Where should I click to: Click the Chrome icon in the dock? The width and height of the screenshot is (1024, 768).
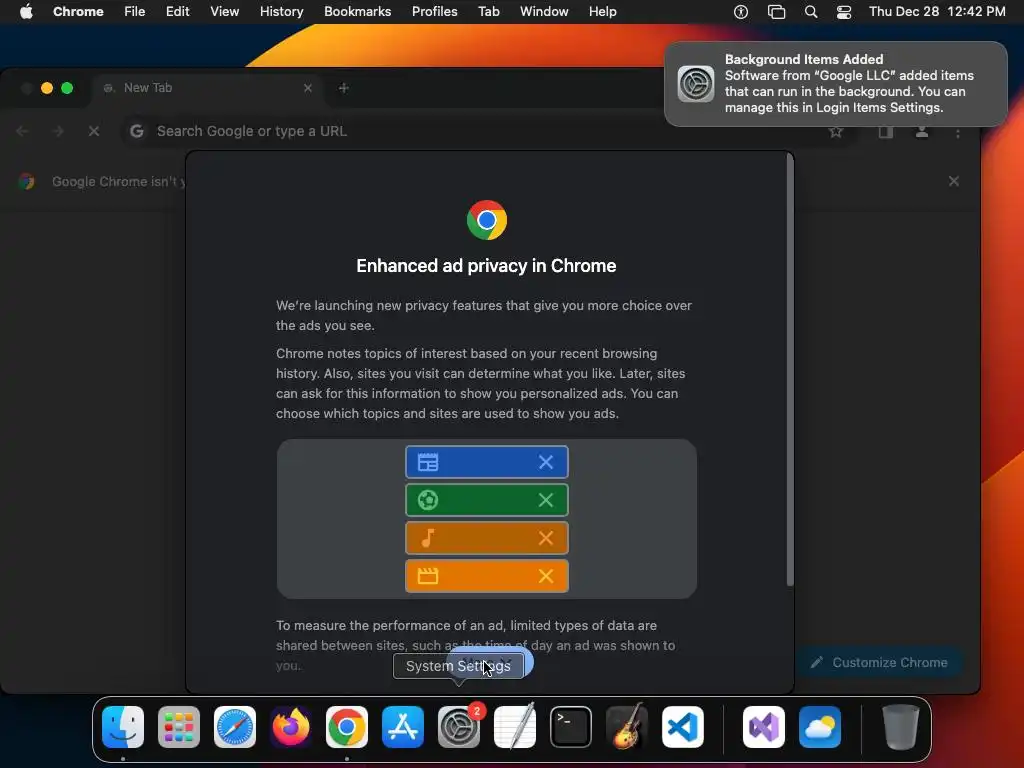click(347, 727)
